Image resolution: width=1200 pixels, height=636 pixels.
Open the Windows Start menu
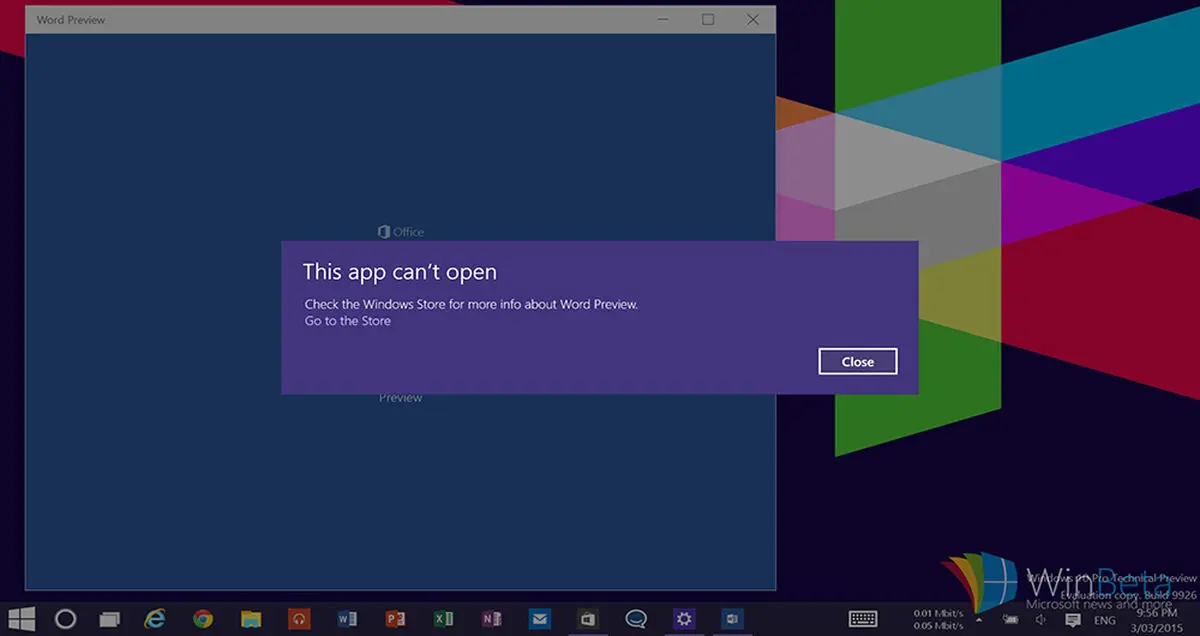point(22,618)
